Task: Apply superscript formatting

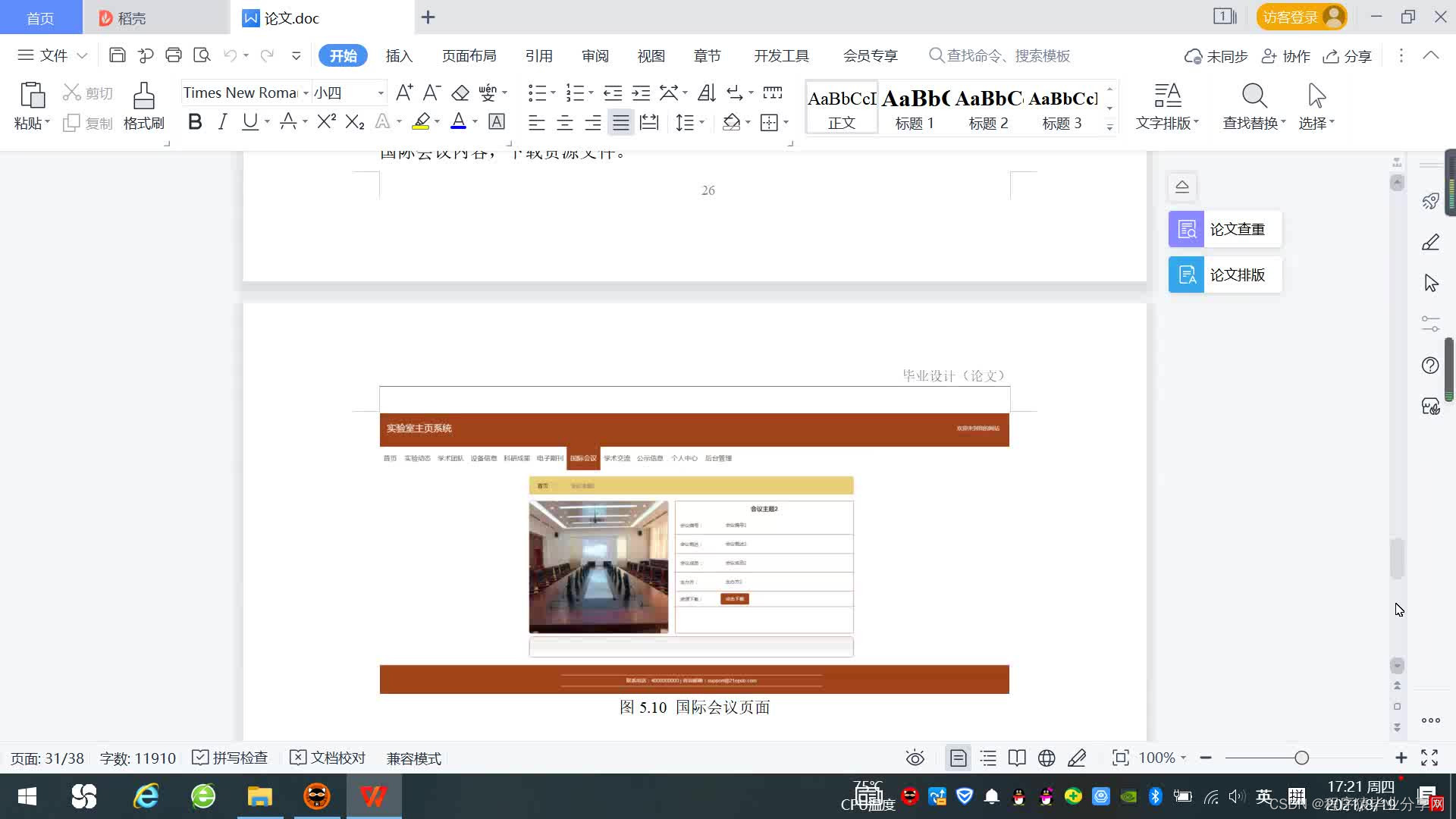Action: coord(326,122)
